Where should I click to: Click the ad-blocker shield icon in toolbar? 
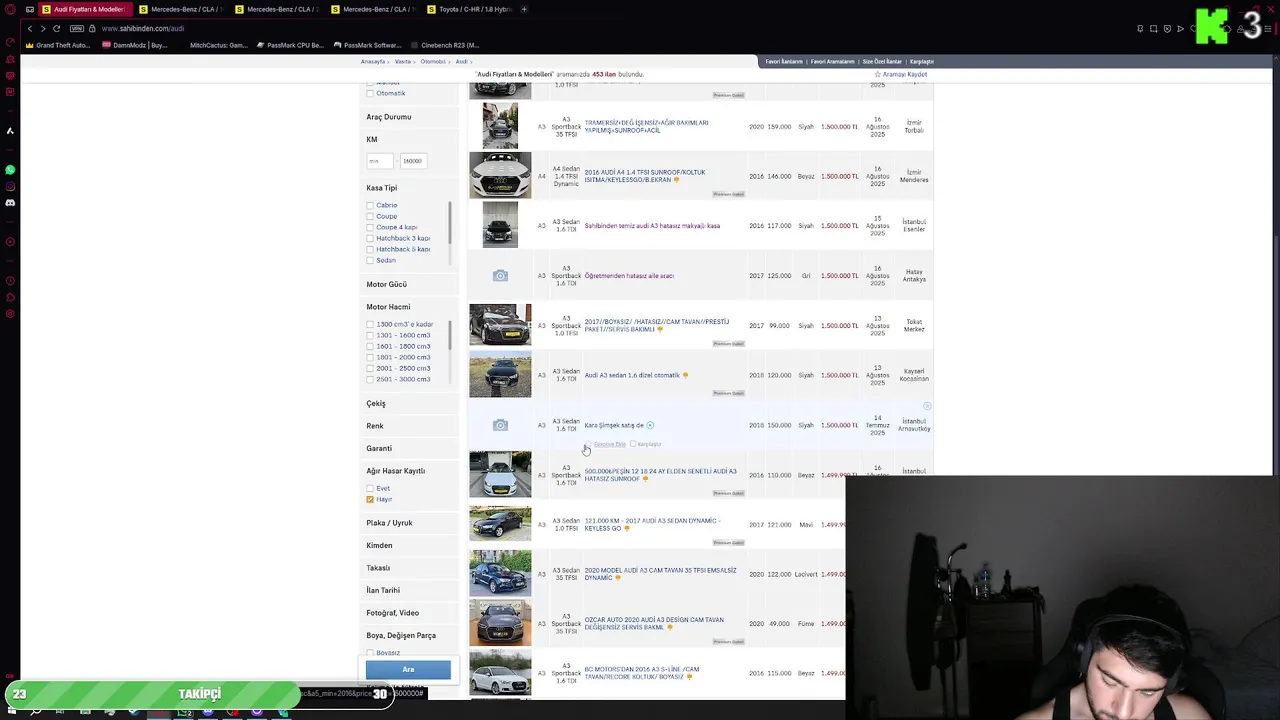pyautogui.click(x=1166, y=28)
